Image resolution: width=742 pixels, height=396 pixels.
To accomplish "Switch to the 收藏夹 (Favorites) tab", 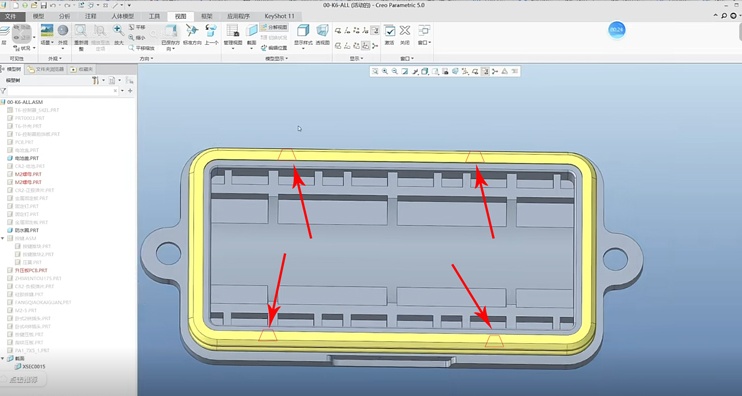I will pos(81,70).
